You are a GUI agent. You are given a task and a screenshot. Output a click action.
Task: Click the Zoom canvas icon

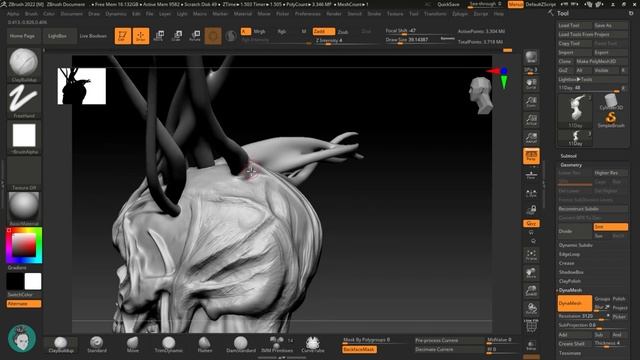pos(531,102)
